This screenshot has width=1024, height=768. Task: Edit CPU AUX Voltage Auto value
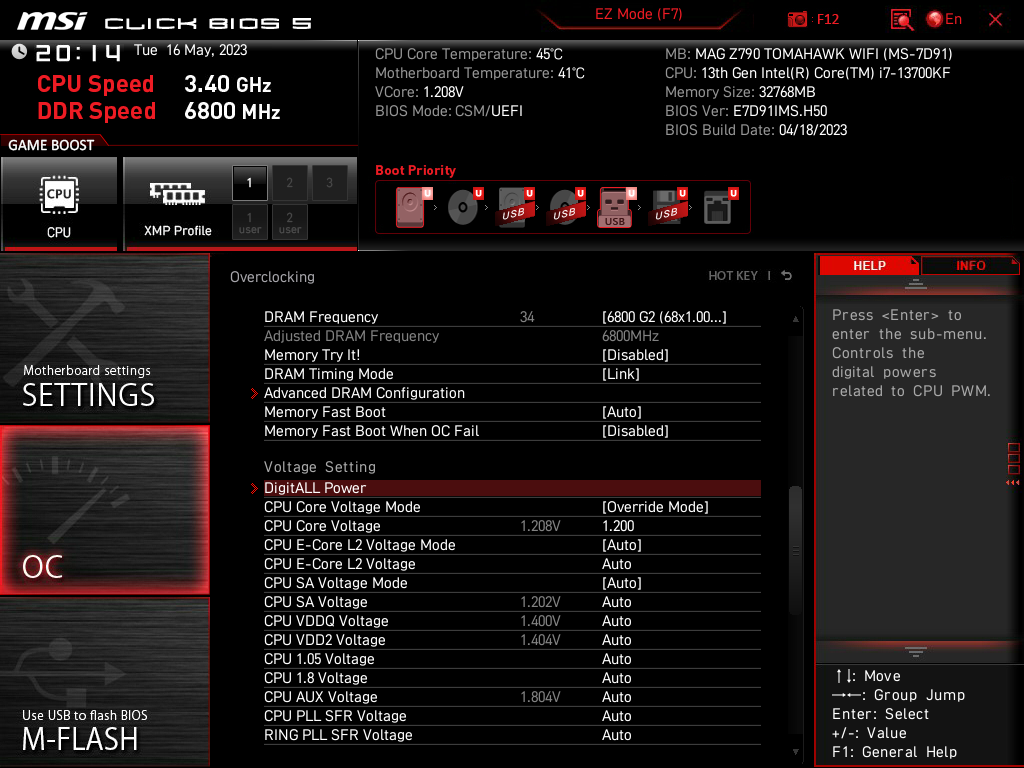(x=616, y=697)
